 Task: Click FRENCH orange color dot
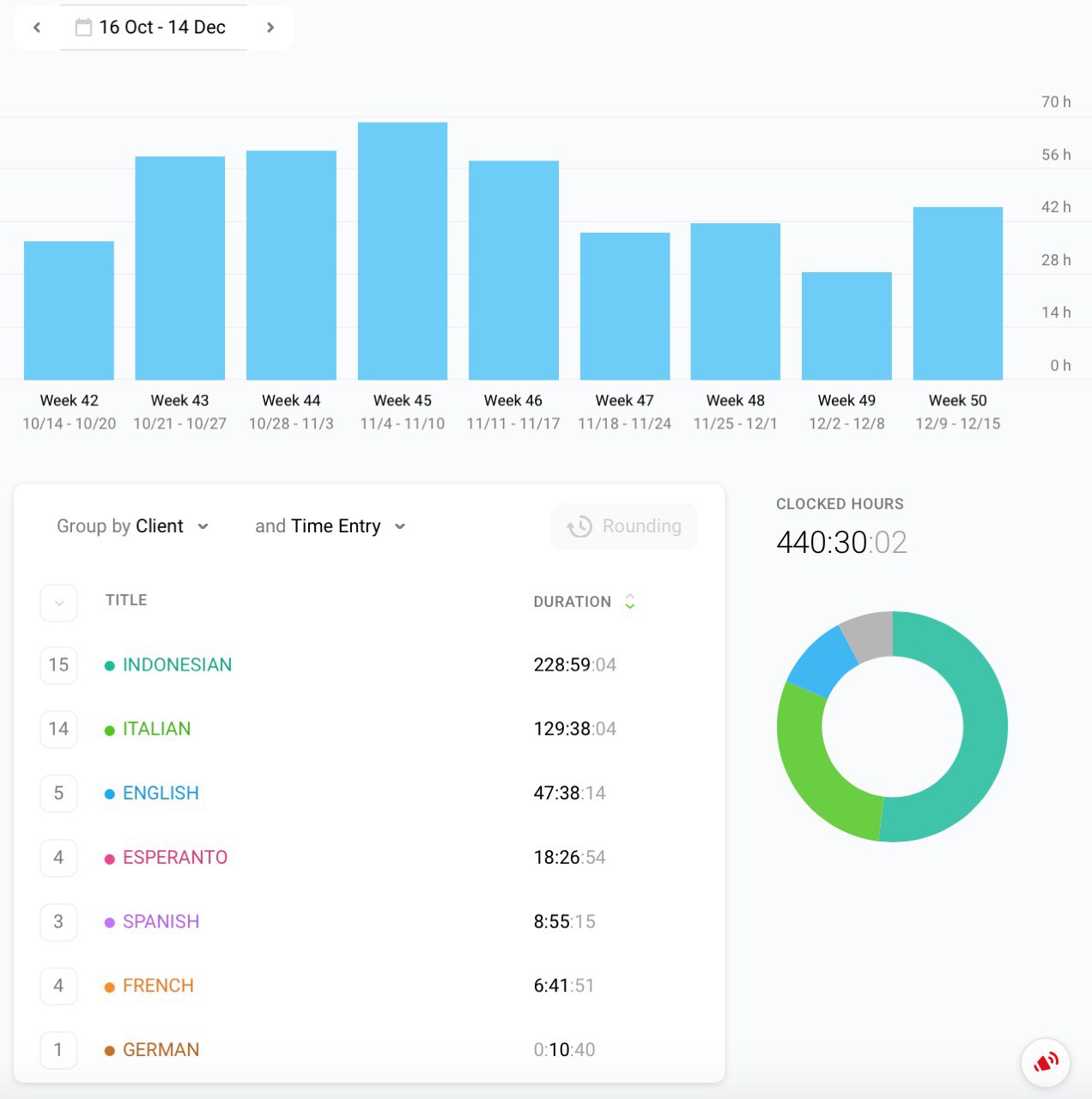tap(110, 987)
